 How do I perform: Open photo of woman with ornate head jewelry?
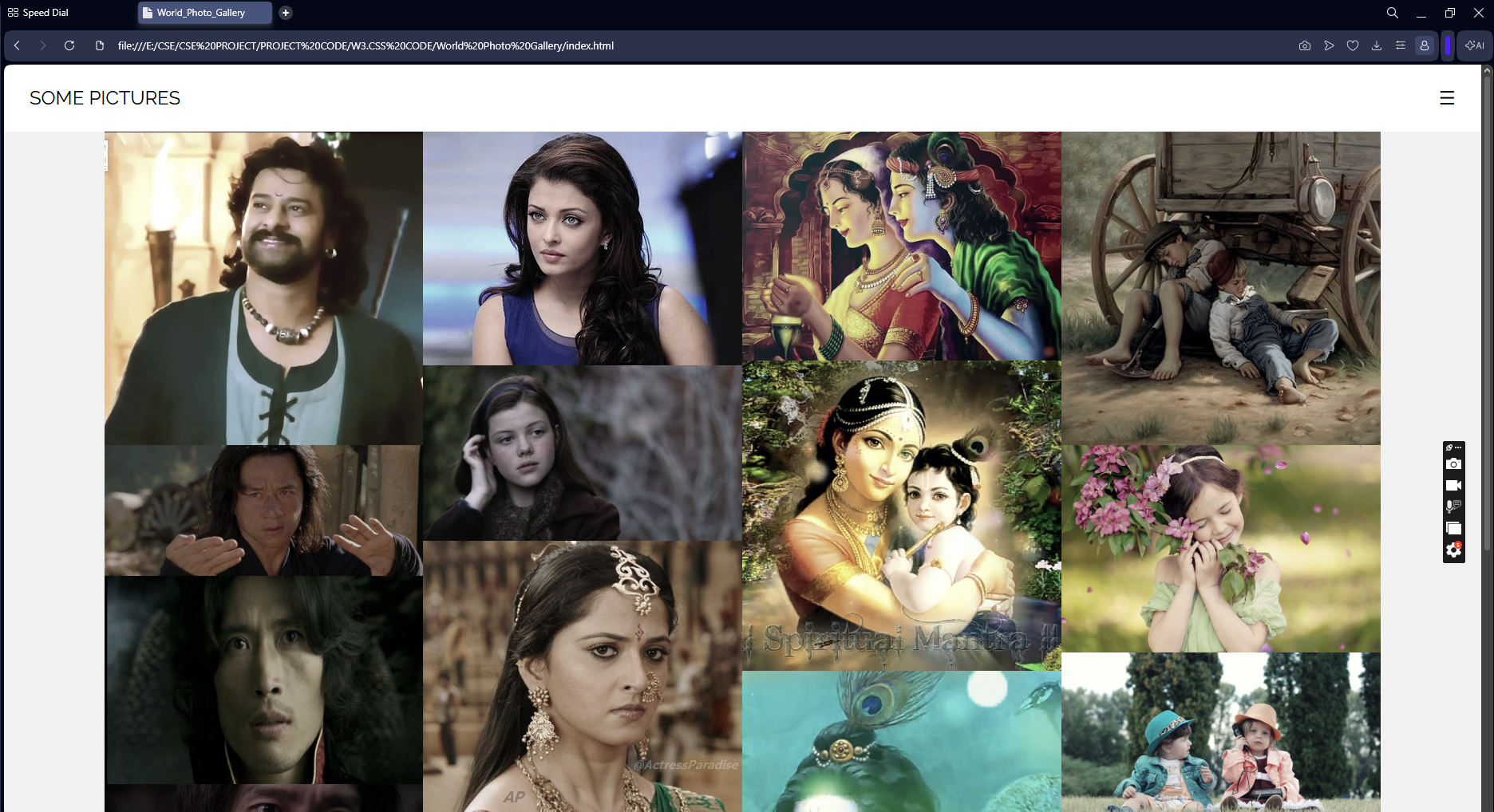(x=583, y=676)
